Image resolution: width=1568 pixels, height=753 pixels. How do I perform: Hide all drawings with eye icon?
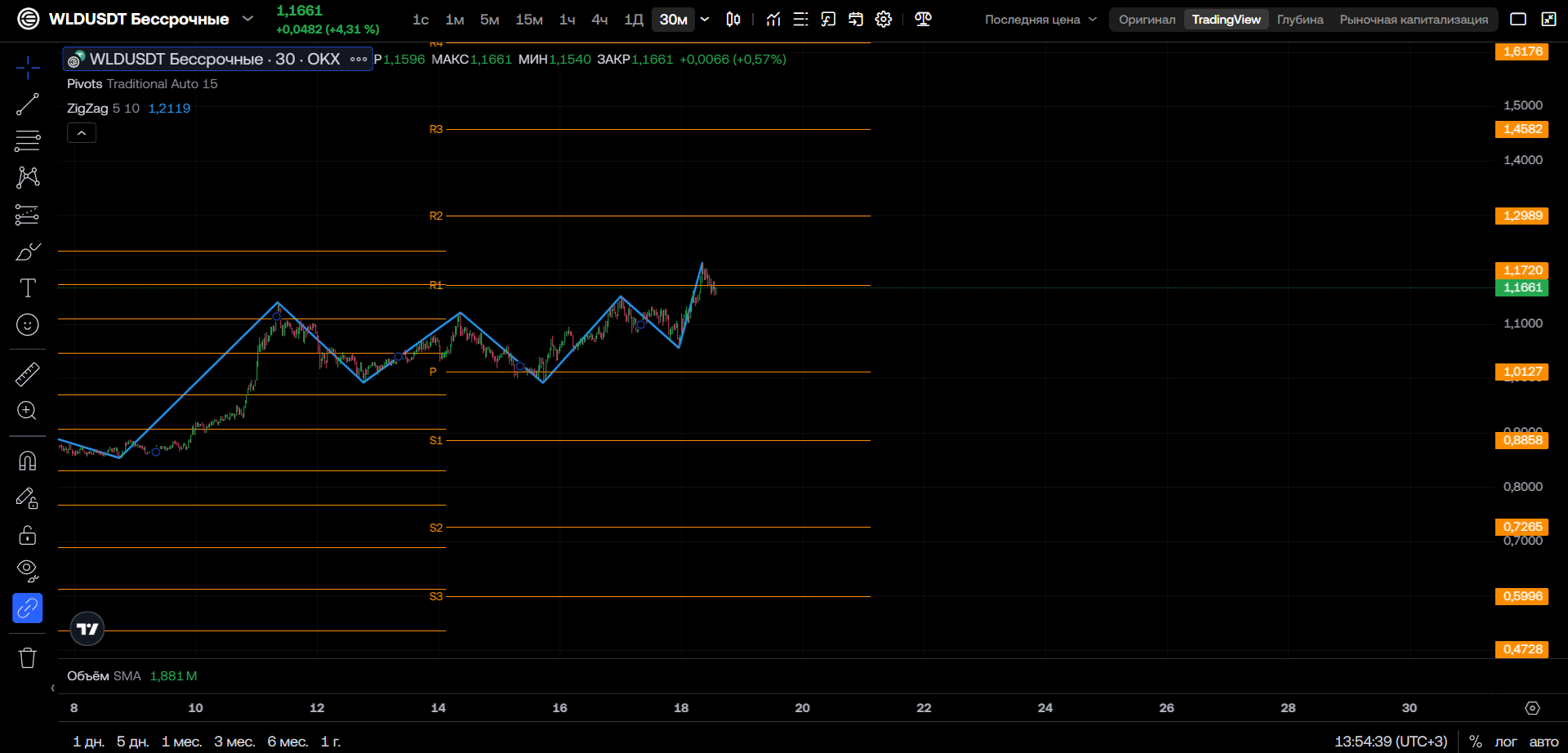pos(27,571)
